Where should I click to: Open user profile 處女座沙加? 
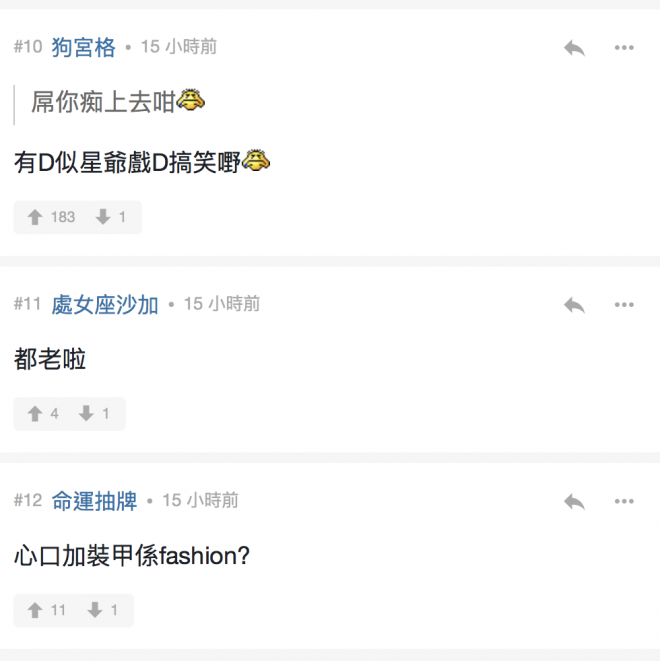105,304
